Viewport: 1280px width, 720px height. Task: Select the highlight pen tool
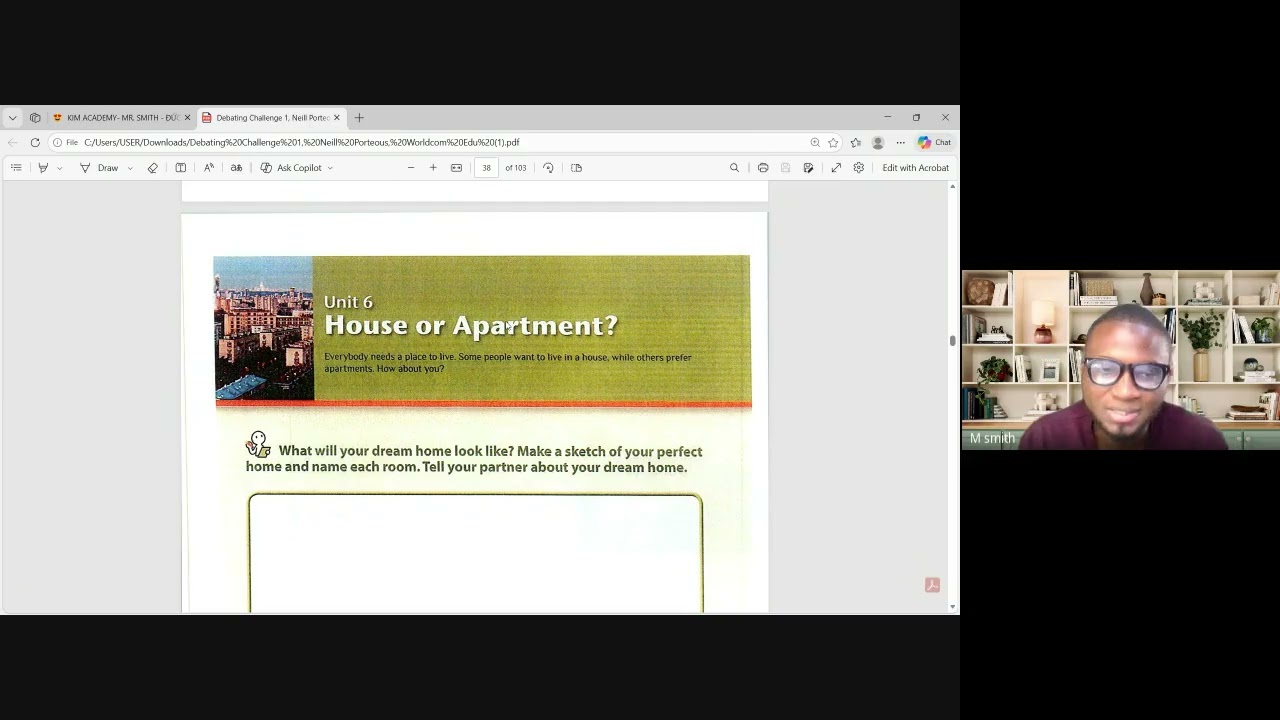point(43,168)
